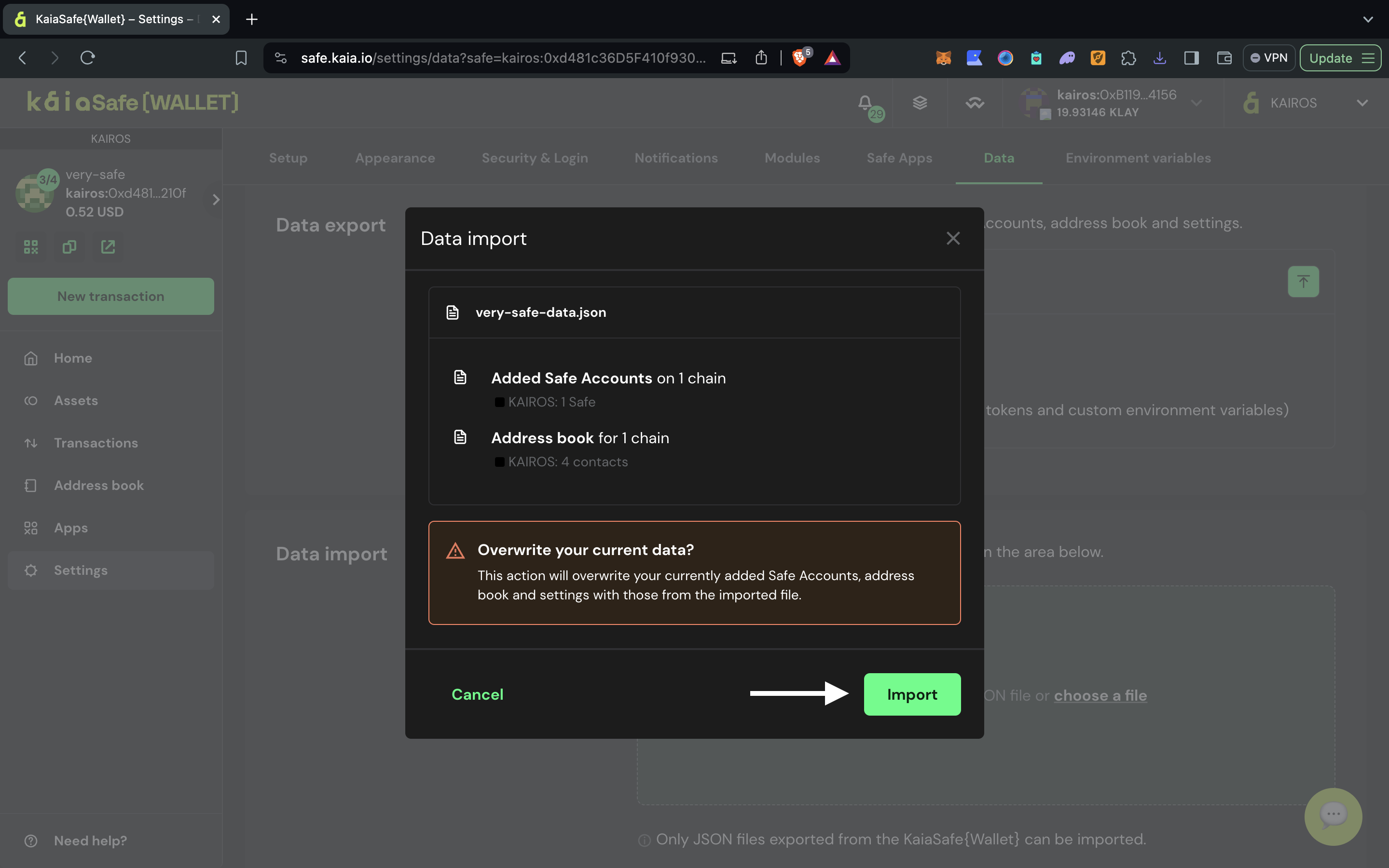
Task: Switch to the Modules settings tab
Action: (792, 158)
